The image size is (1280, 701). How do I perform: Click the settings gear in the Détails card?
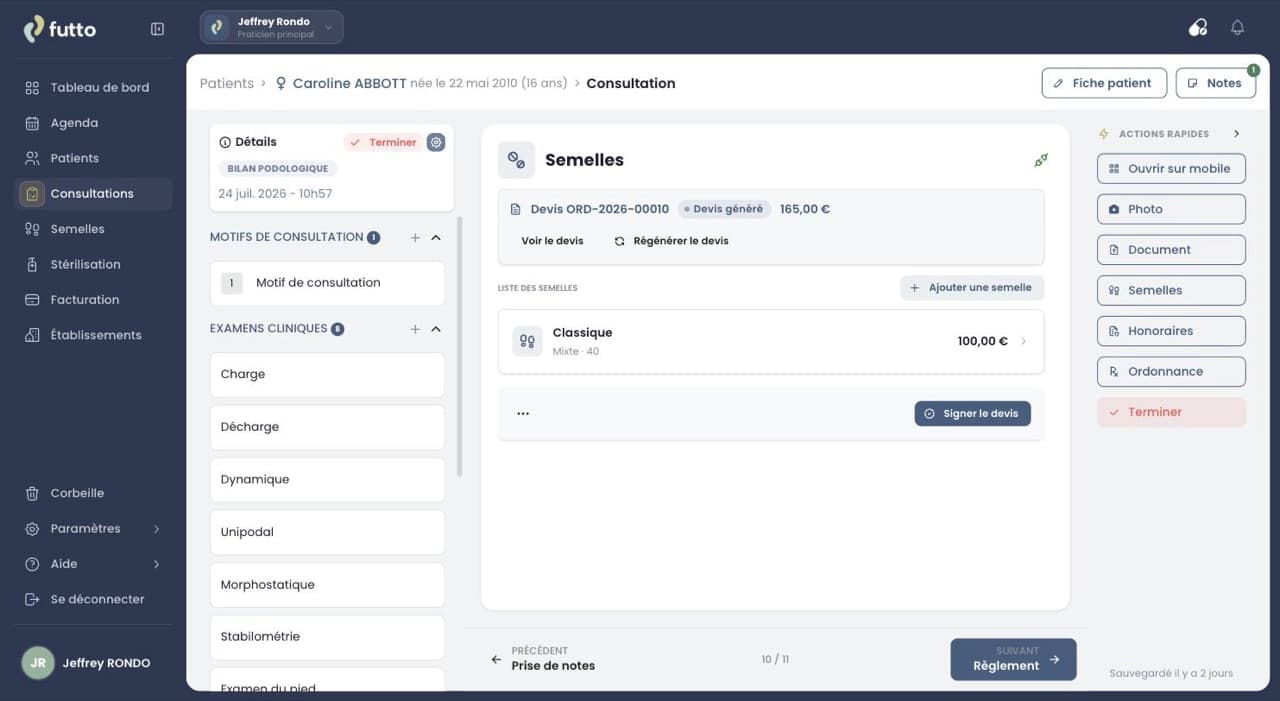pyautogui.click(x=436, y=142)
